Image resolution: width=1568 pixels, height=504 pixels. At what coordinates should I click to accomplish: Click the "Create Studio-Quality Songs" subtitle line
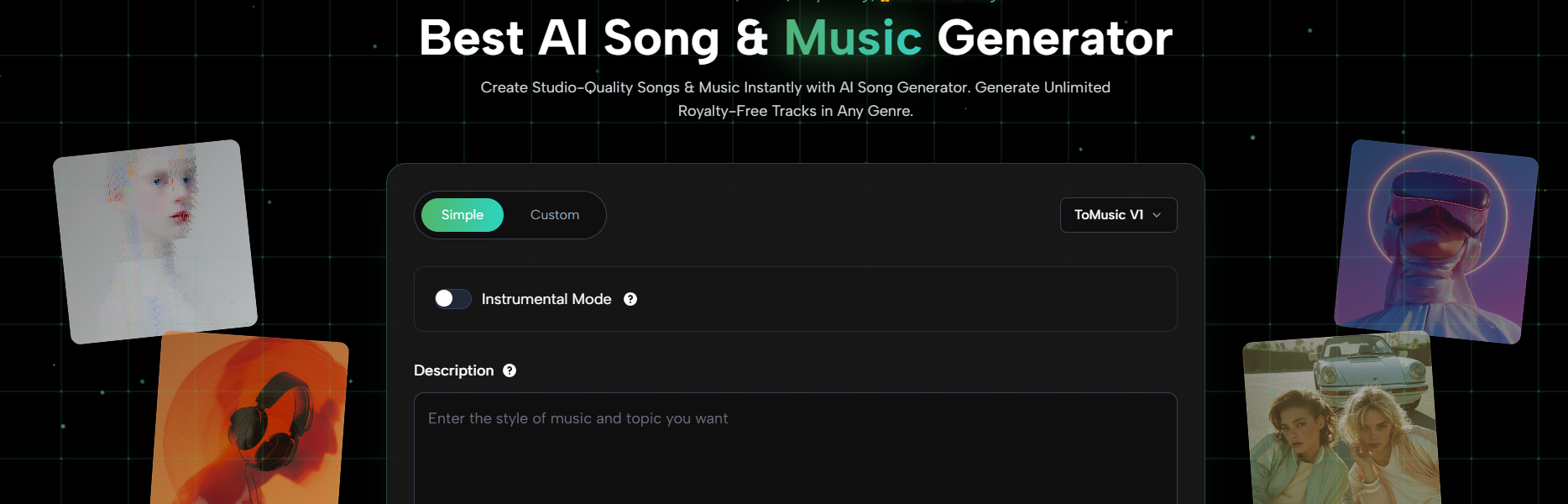pyautogui.click(x=795, y=87)
